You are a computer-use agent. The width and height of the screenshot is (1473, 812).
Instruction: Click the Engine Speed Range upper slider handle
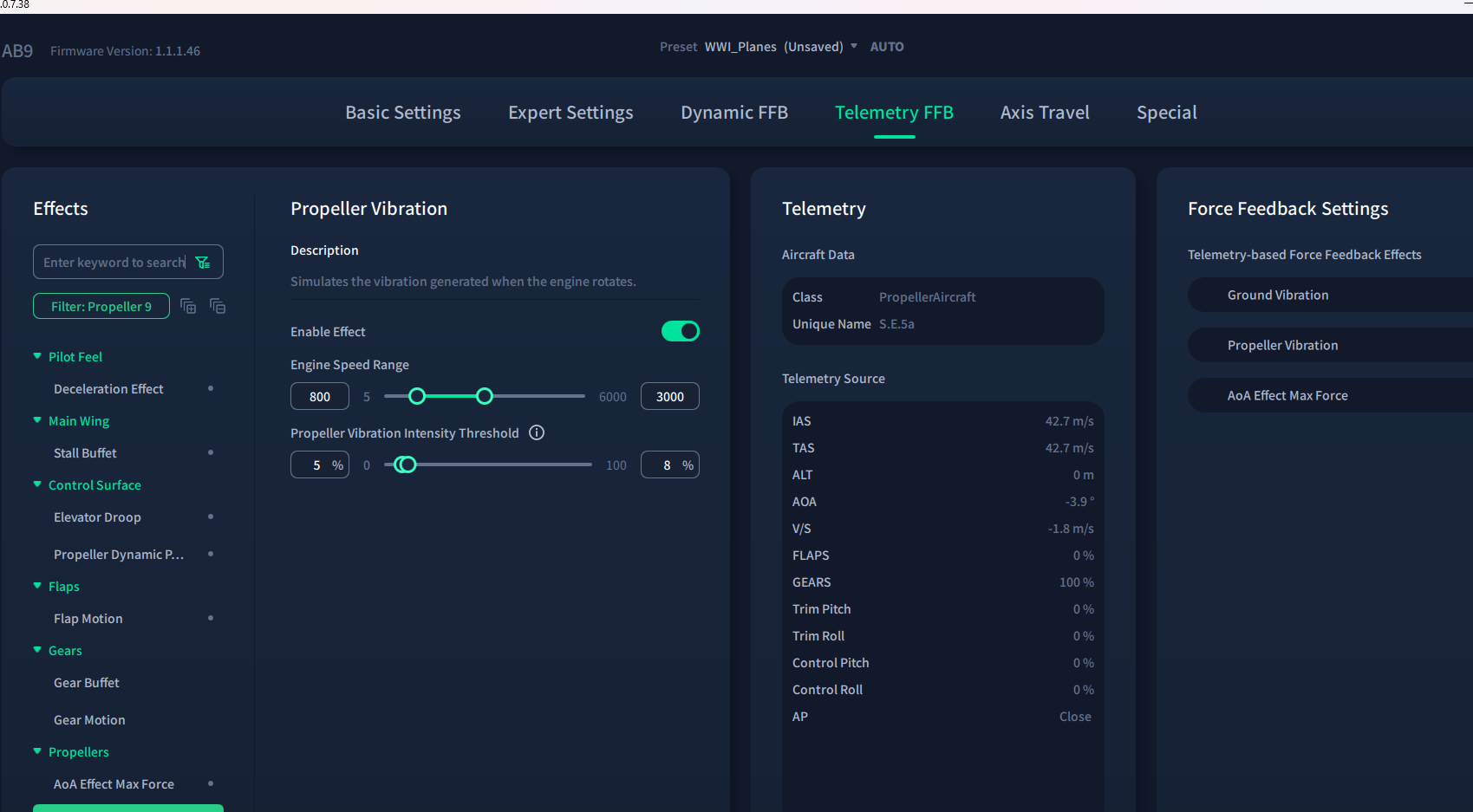pyautogui.click(x=485, y=396)
